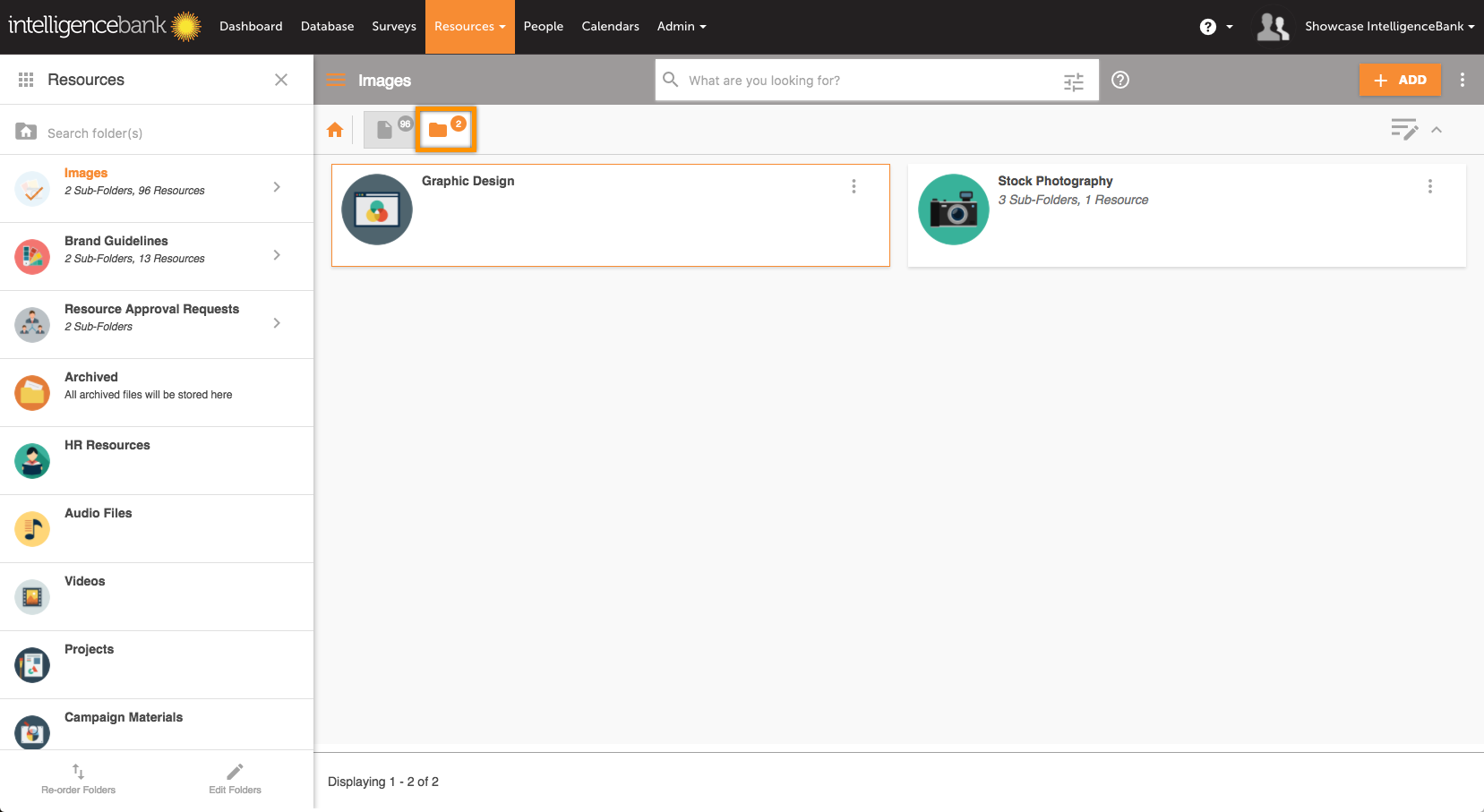The image size is (1484, 812).
Task: Click the Images folder icon in sidebar
Action: tap(32, 189)
